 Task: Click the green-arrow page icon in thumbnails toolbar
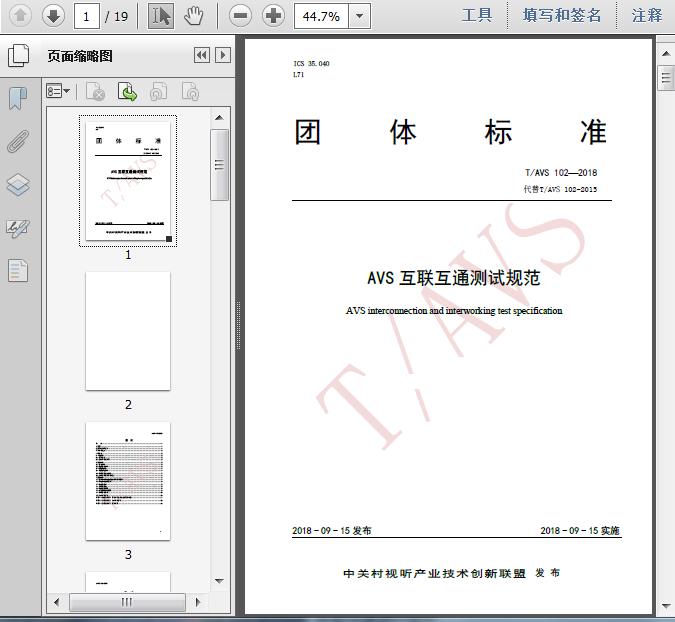[128, 92]
